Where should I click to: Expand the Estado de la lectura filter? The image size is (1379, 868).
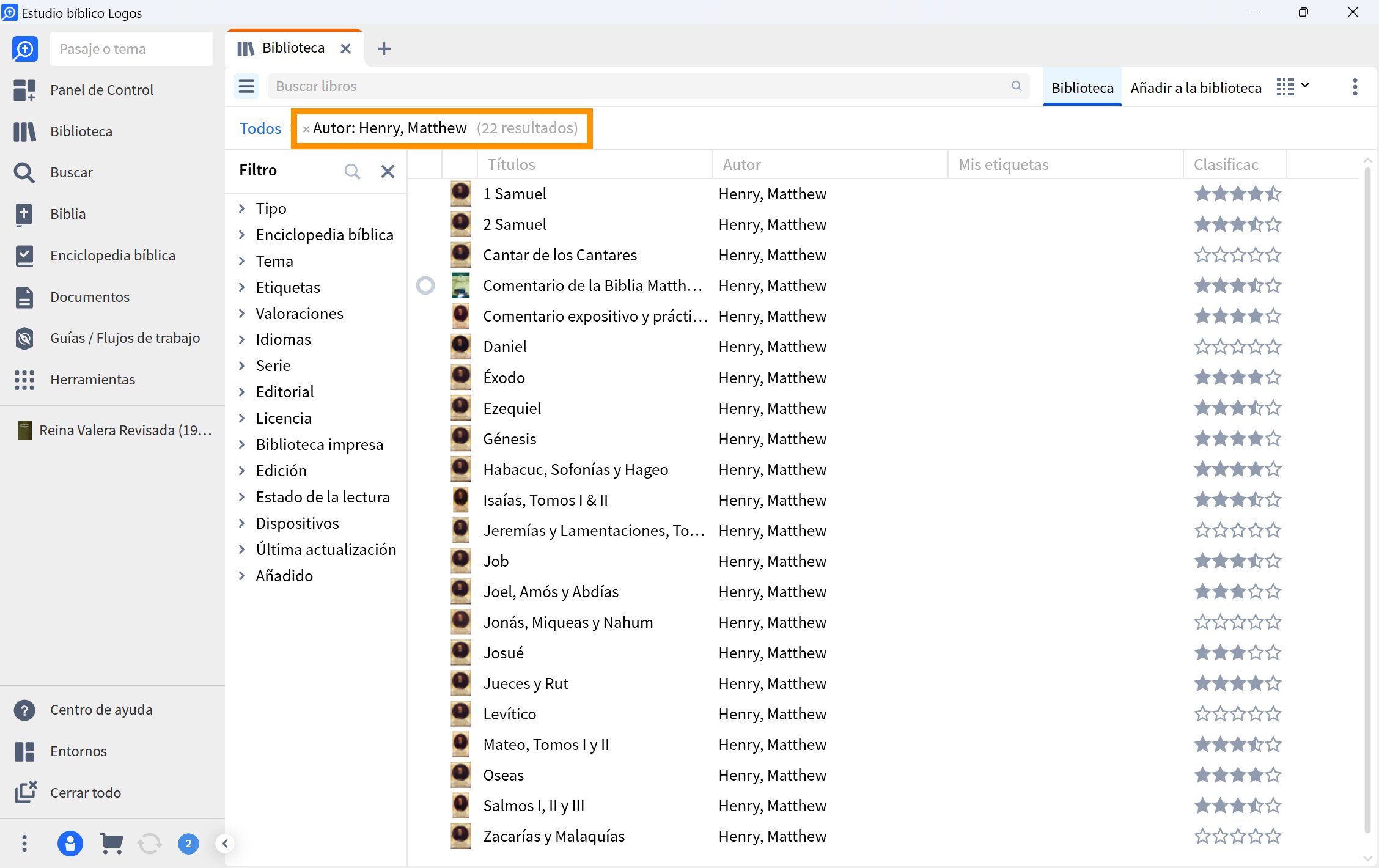[241, 497]
